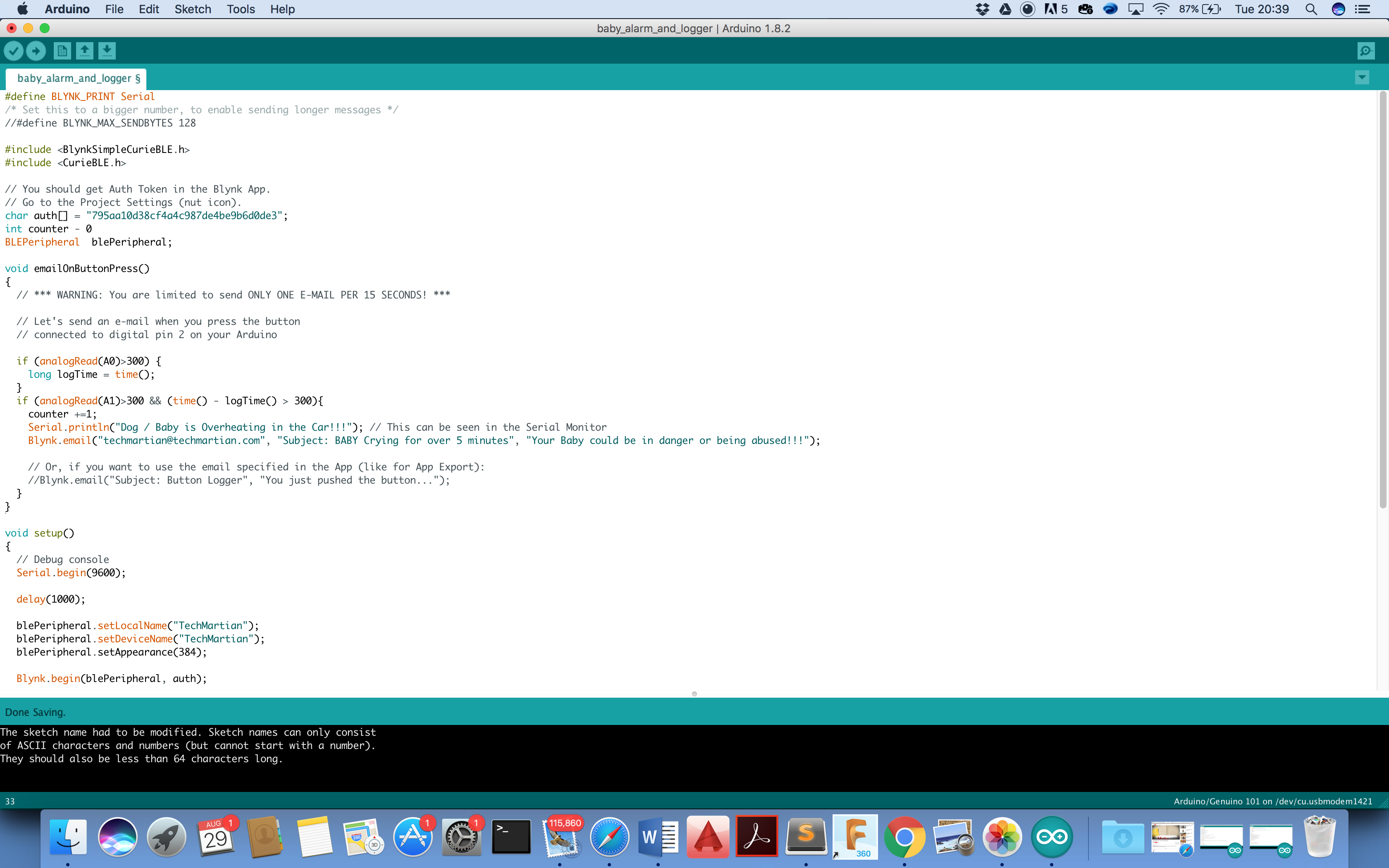Open the Sketch menu
This screenshot has width=1389, height=868.
pyautogui.click(x=193, y=9)
